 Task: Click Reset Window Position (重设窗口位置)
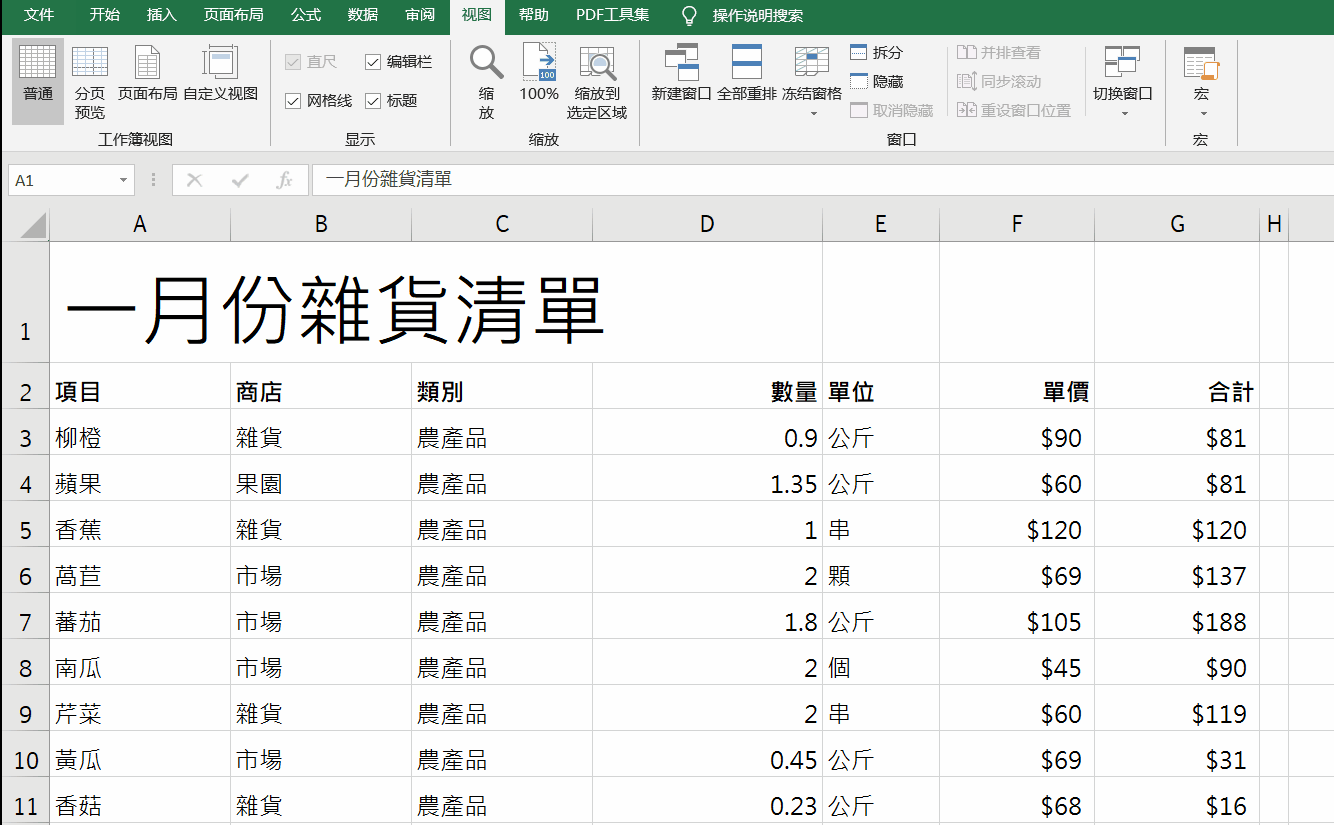tap(1013, 110)
